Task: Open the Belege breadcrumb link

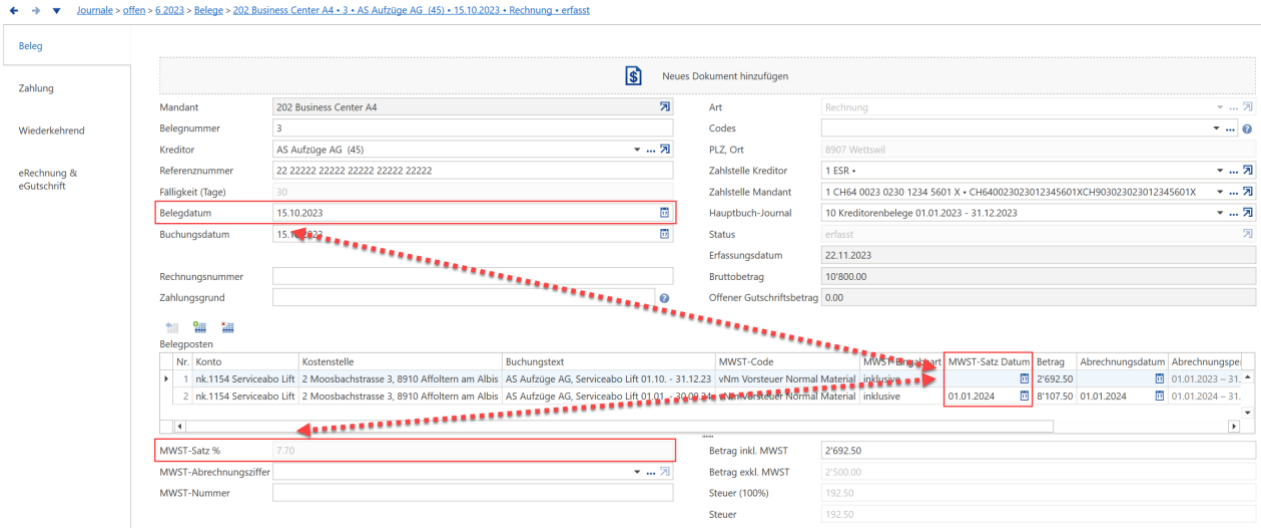Action: (211, 9)
